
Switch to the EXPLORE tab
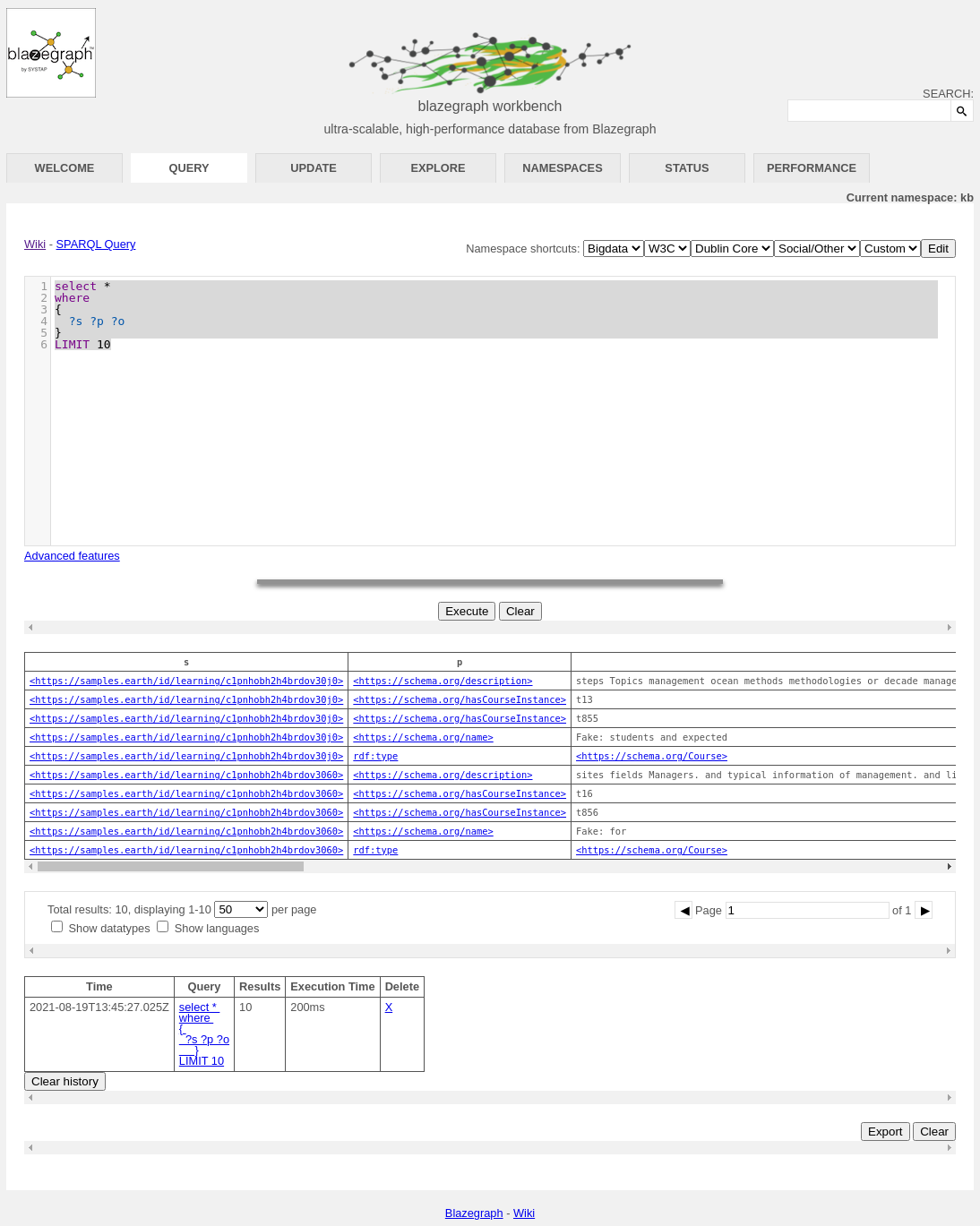438,168
